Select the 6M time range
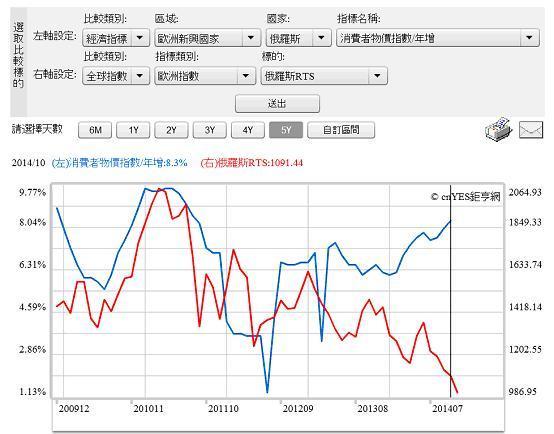This screenshot has width=554, height=434. tap(95, 130)
